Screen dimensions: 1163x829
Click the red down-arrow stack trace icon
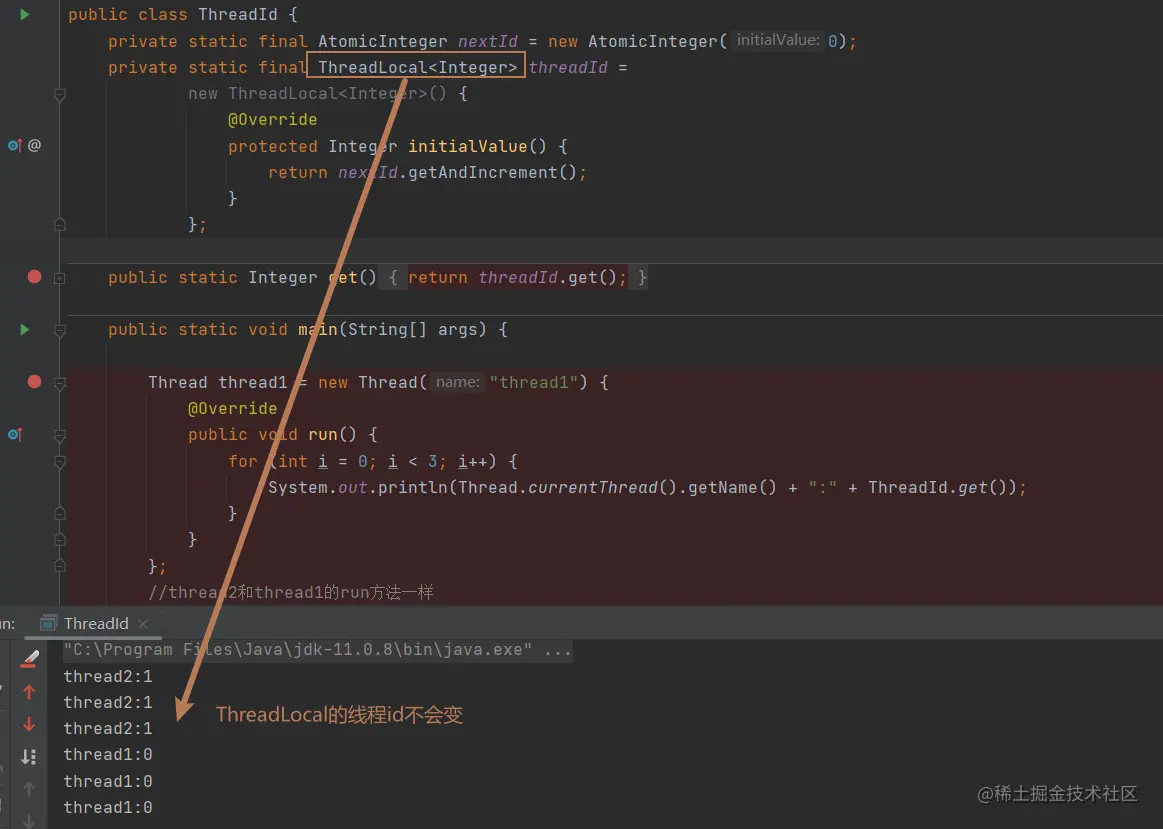point(29,724)
